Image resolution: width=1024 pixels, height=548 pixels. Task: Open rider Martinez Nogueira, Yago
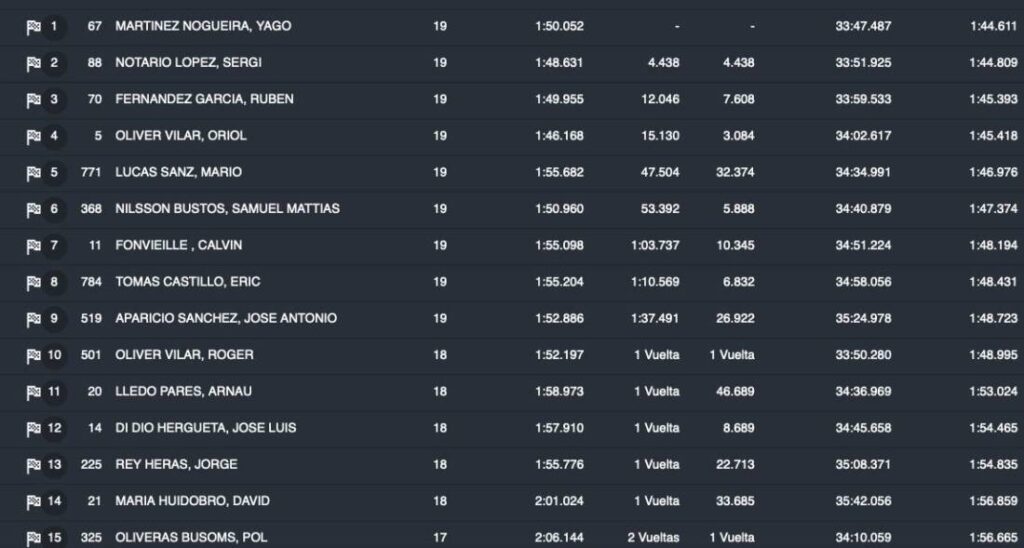pos(203,26)
